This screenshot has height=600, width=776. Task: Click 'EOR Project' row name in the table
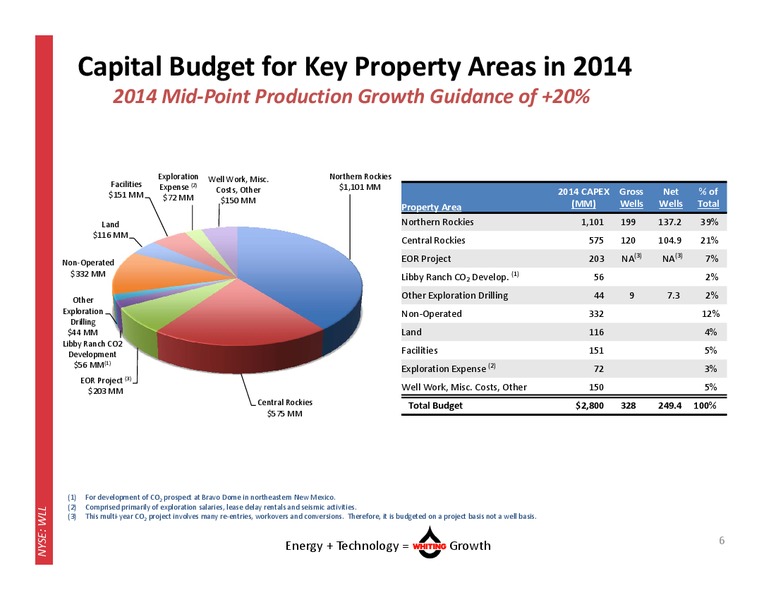coord(426,258)
